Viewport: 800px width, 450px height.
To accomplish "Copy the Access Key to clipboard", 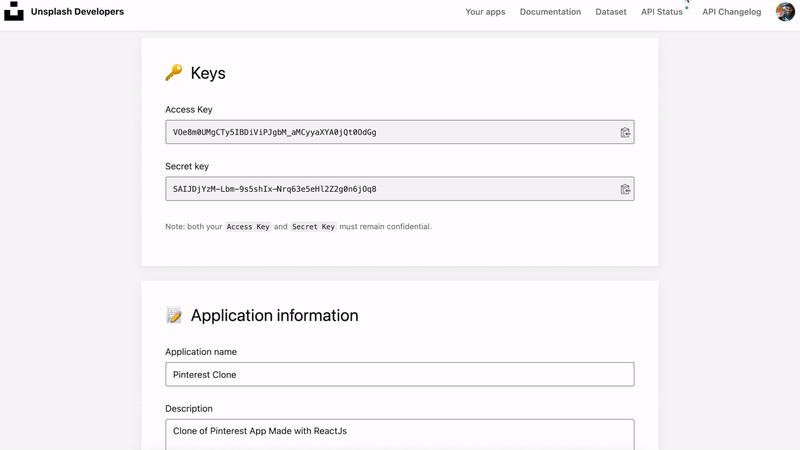I will point(625,132).
